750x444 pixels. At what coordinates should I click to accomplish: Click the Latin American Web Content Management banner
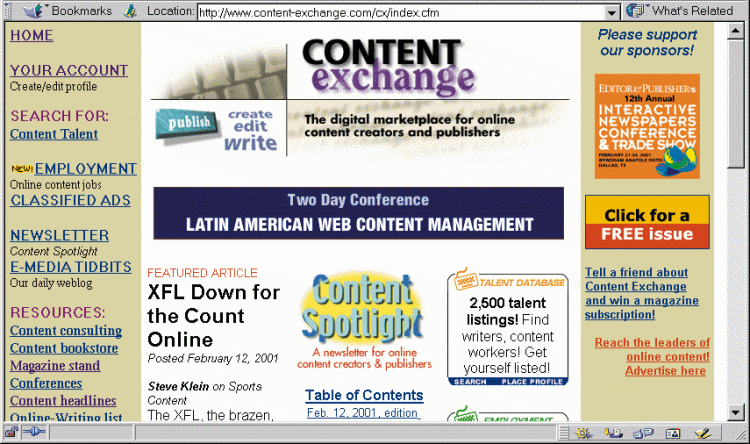(x=358, y=213)
